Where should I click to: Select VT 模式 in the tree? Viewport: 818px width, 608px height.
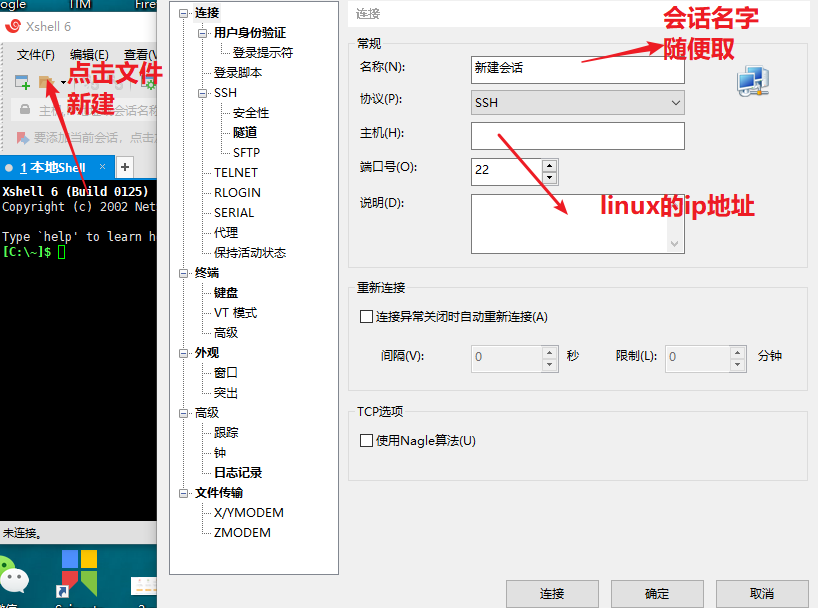click(235, 313)
